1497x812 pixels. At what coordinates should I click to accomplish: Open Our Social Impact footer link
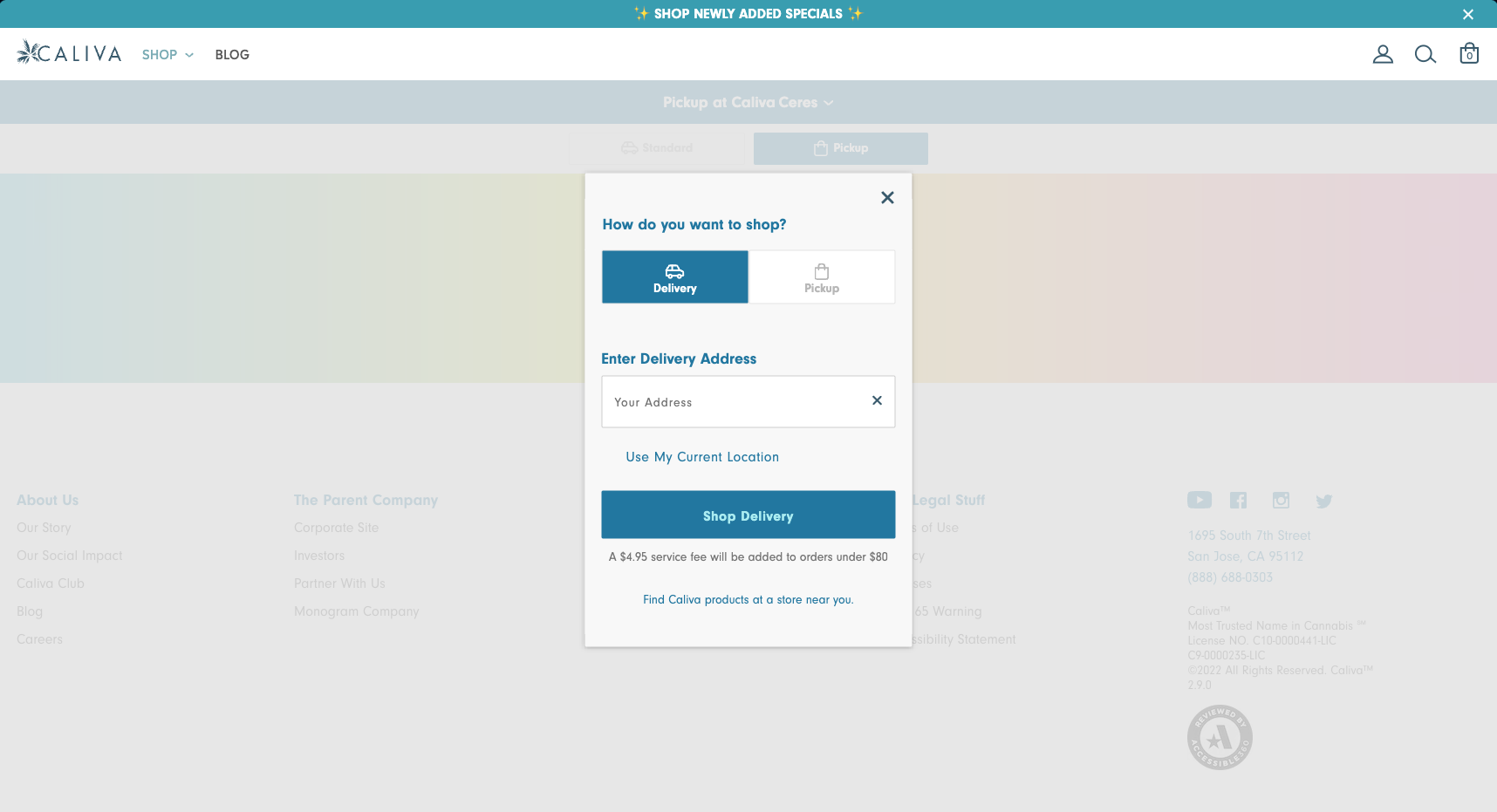[70, 556]
